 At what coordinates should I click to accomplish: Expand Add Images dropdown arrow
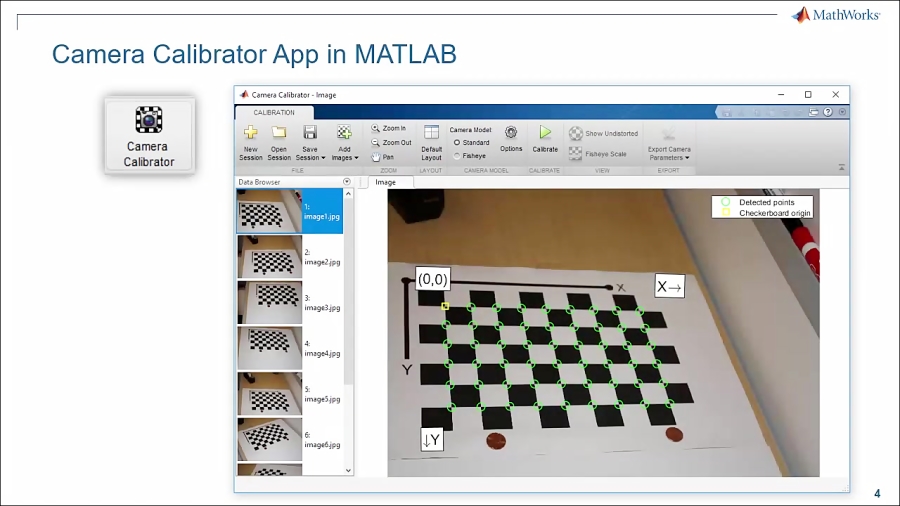coord(356,158)
